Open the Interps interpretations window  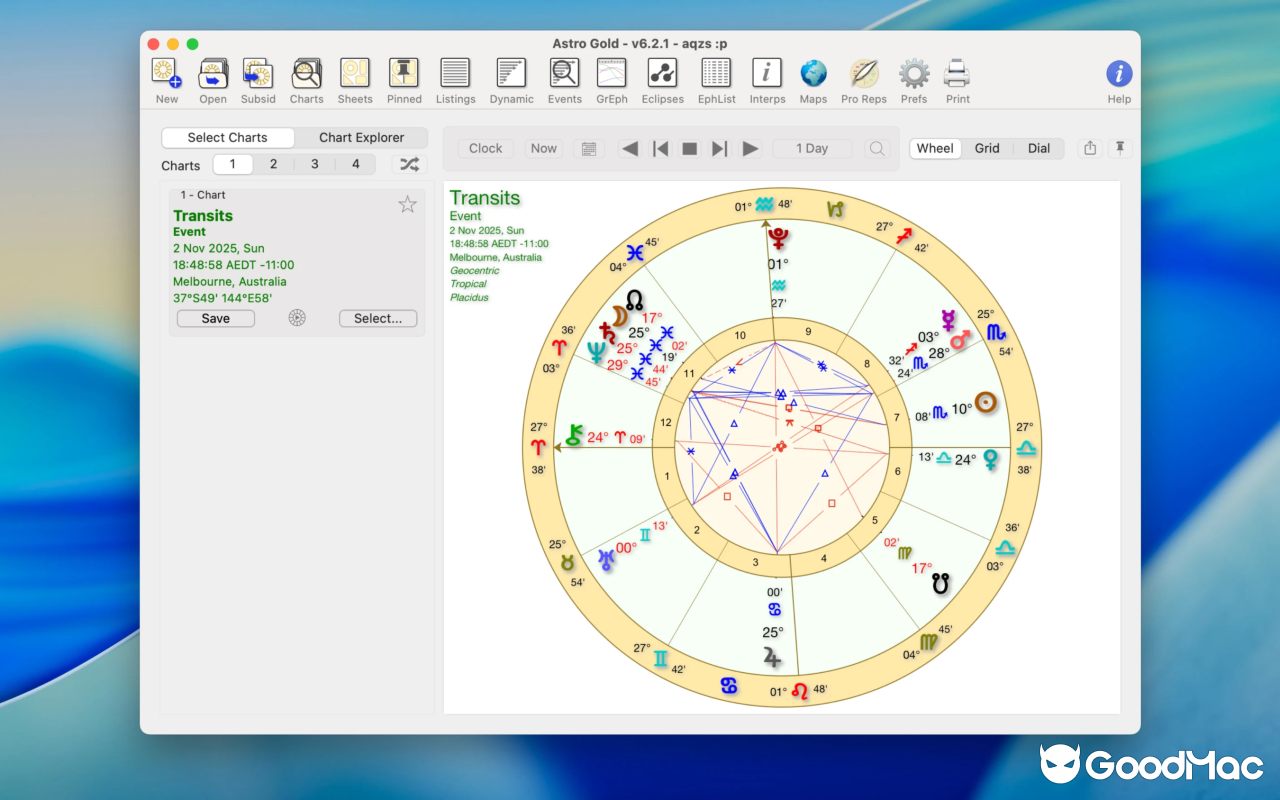tap(767, 80)
